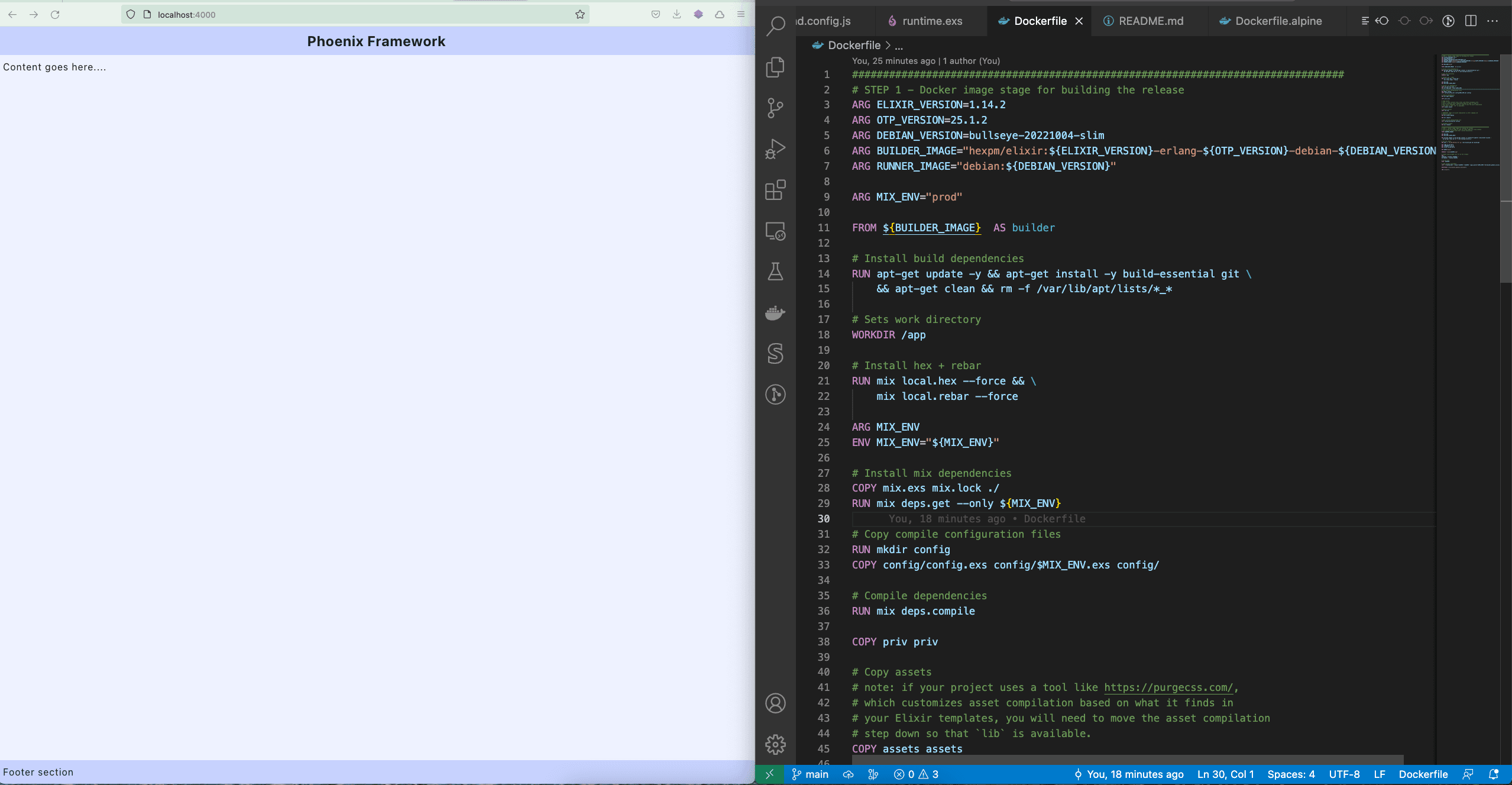Open VS Code Settings gear
Viewport: 1512px width, 785px height.
775,744
